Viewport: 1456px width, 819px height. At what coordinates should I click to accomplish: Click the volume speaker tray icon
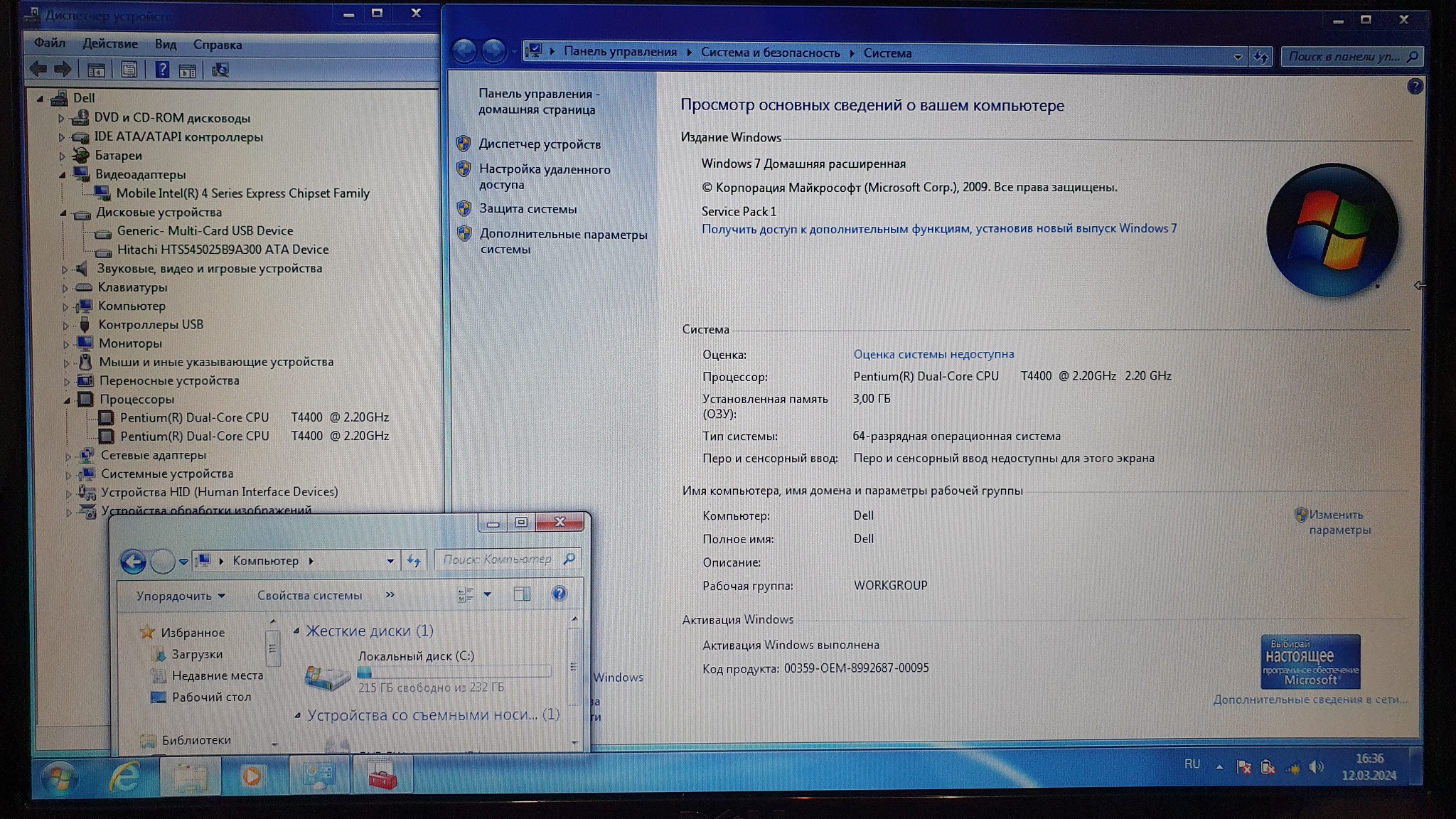click(1316, 766)
